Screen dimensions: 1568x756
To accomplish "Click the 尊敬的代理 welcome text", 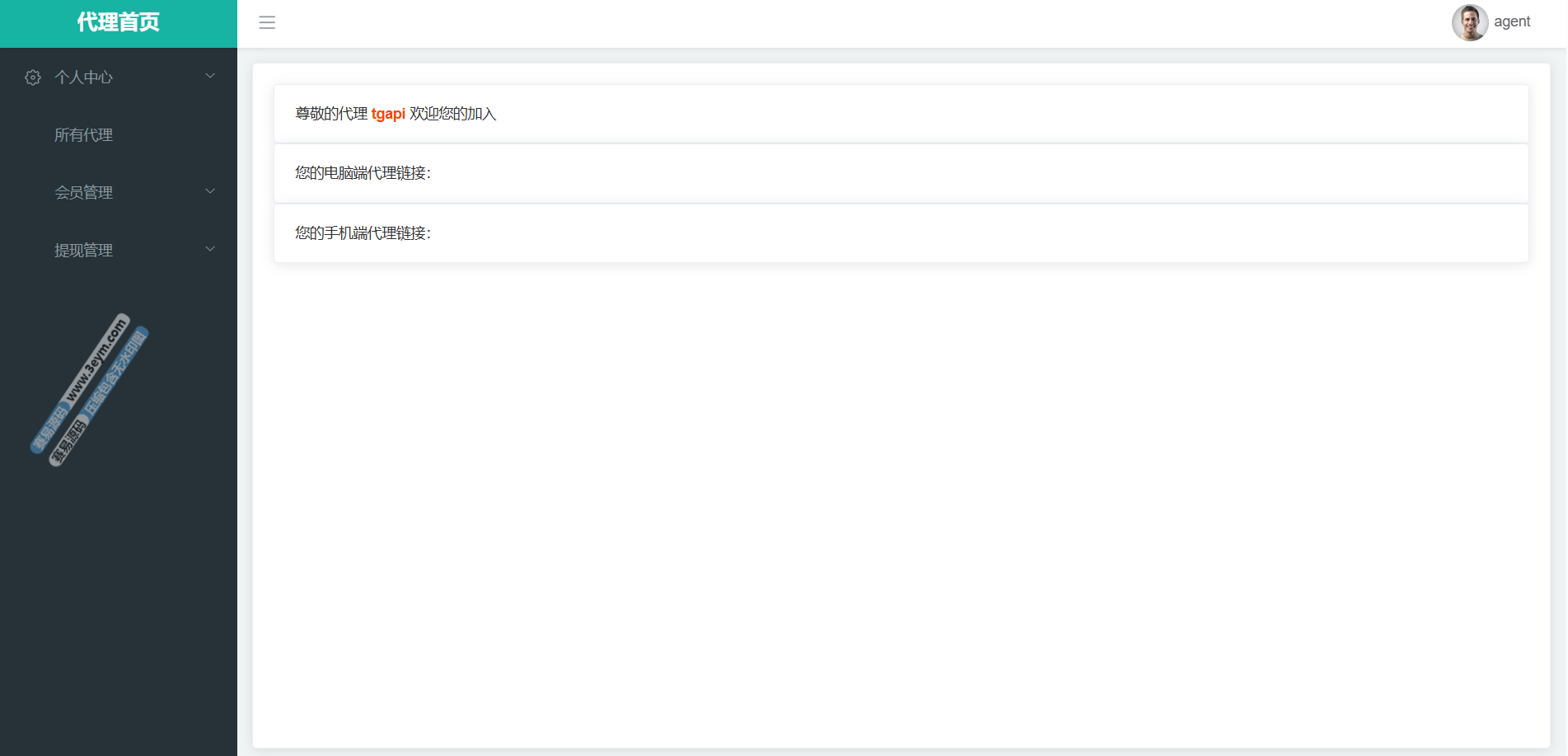I will coord(331,114).
